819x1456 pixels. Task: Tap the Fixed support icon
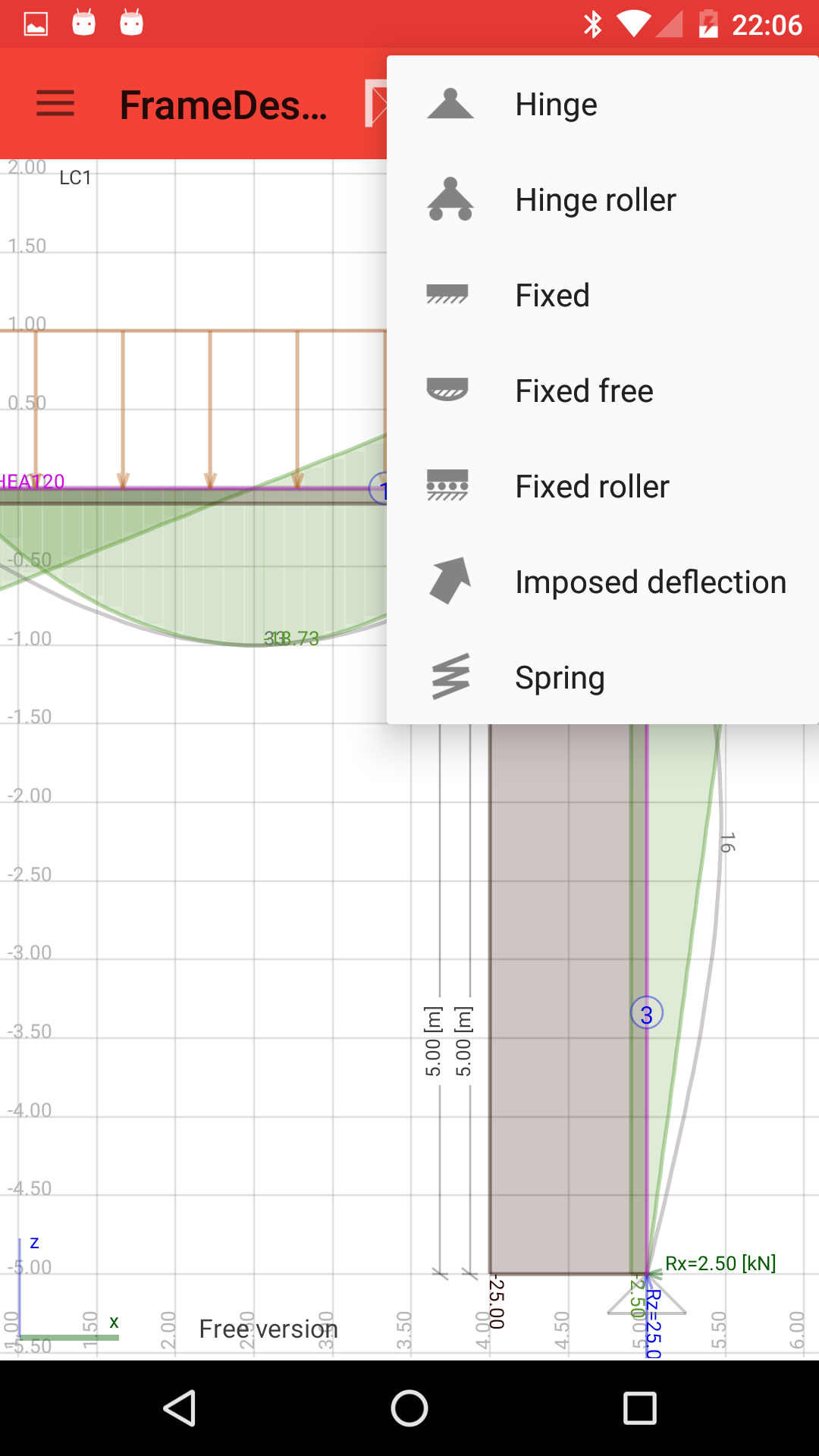point(447,295)
